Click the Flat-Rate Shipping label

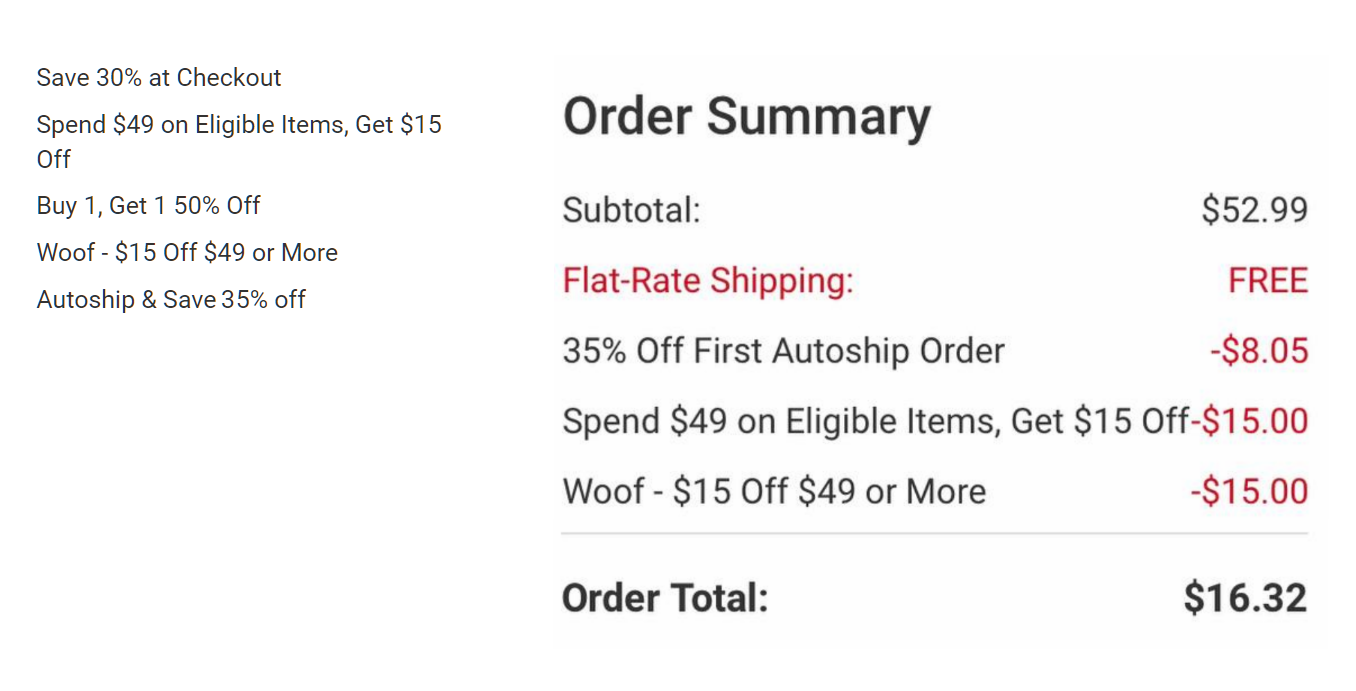pos(708,281)
